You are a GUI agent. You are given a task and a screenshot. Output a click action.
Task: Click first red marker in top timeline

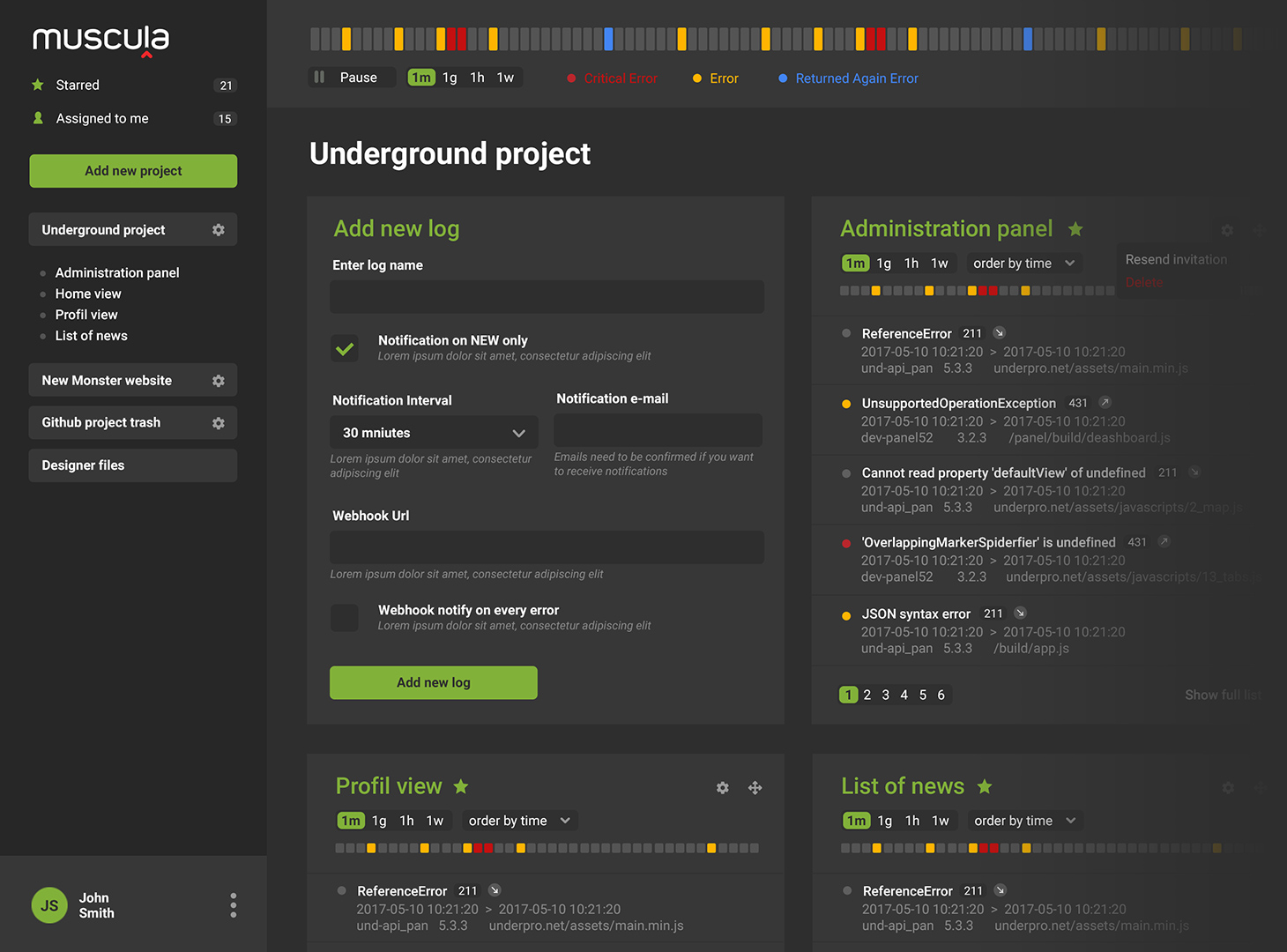[451, 39]
